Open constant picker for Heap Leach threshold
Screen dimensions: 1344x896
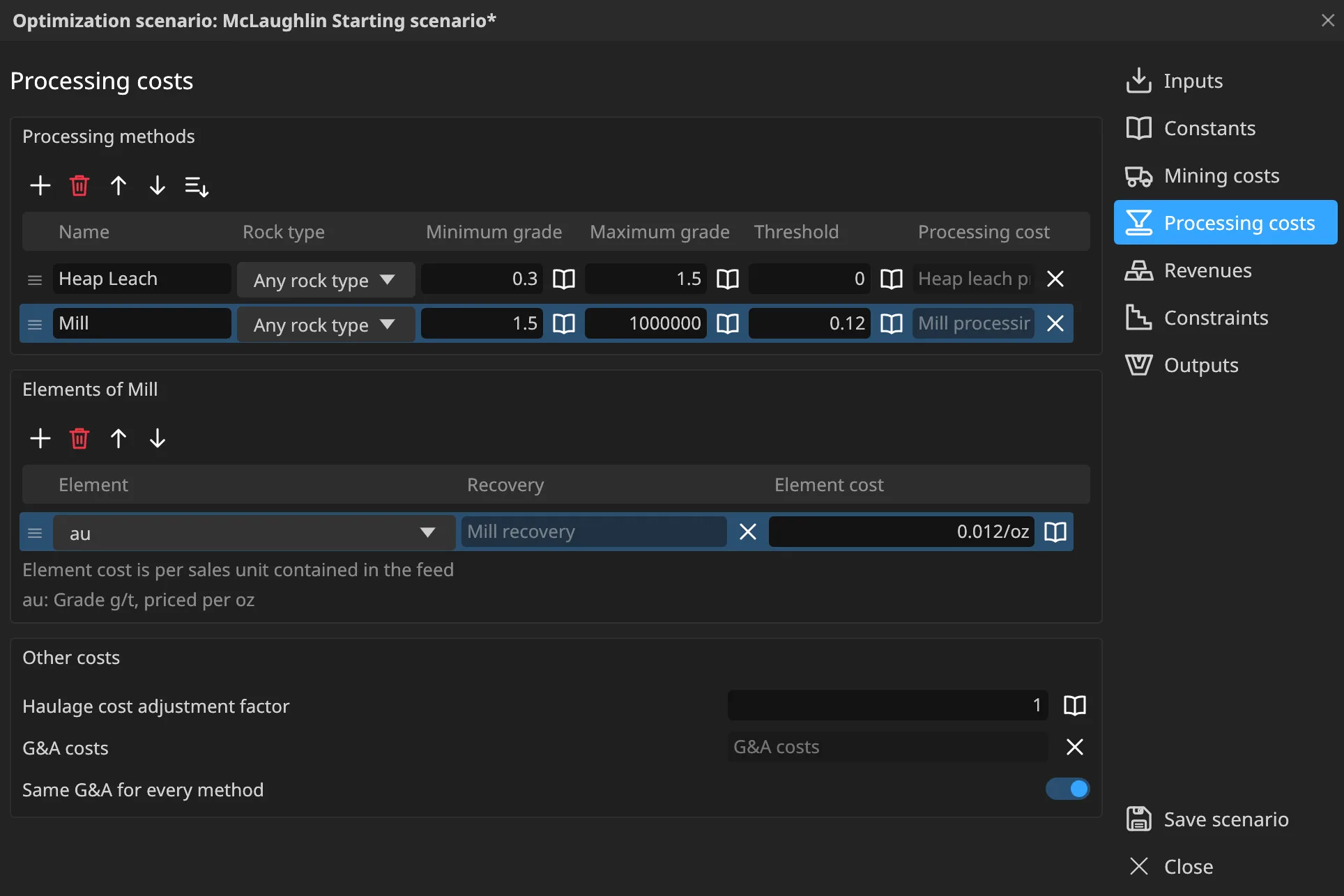click(892, 279)
